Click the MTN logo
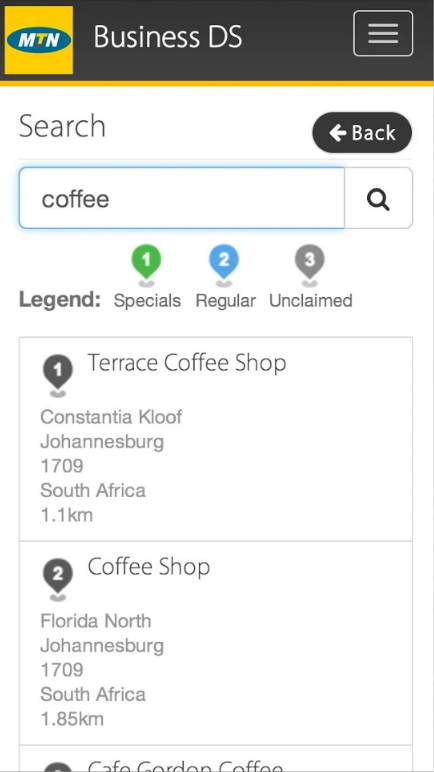 (39, 40)
